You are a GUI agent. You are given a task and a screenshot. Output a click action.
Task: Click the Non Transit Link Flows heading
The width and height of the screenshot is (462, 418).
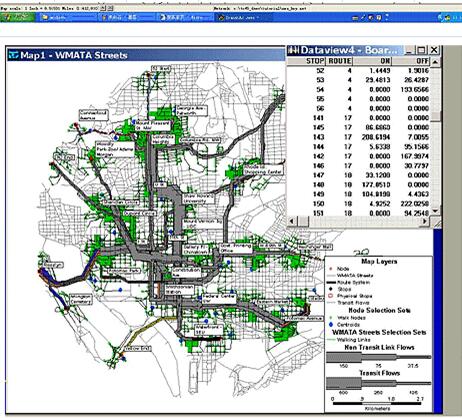coord(379,347)
